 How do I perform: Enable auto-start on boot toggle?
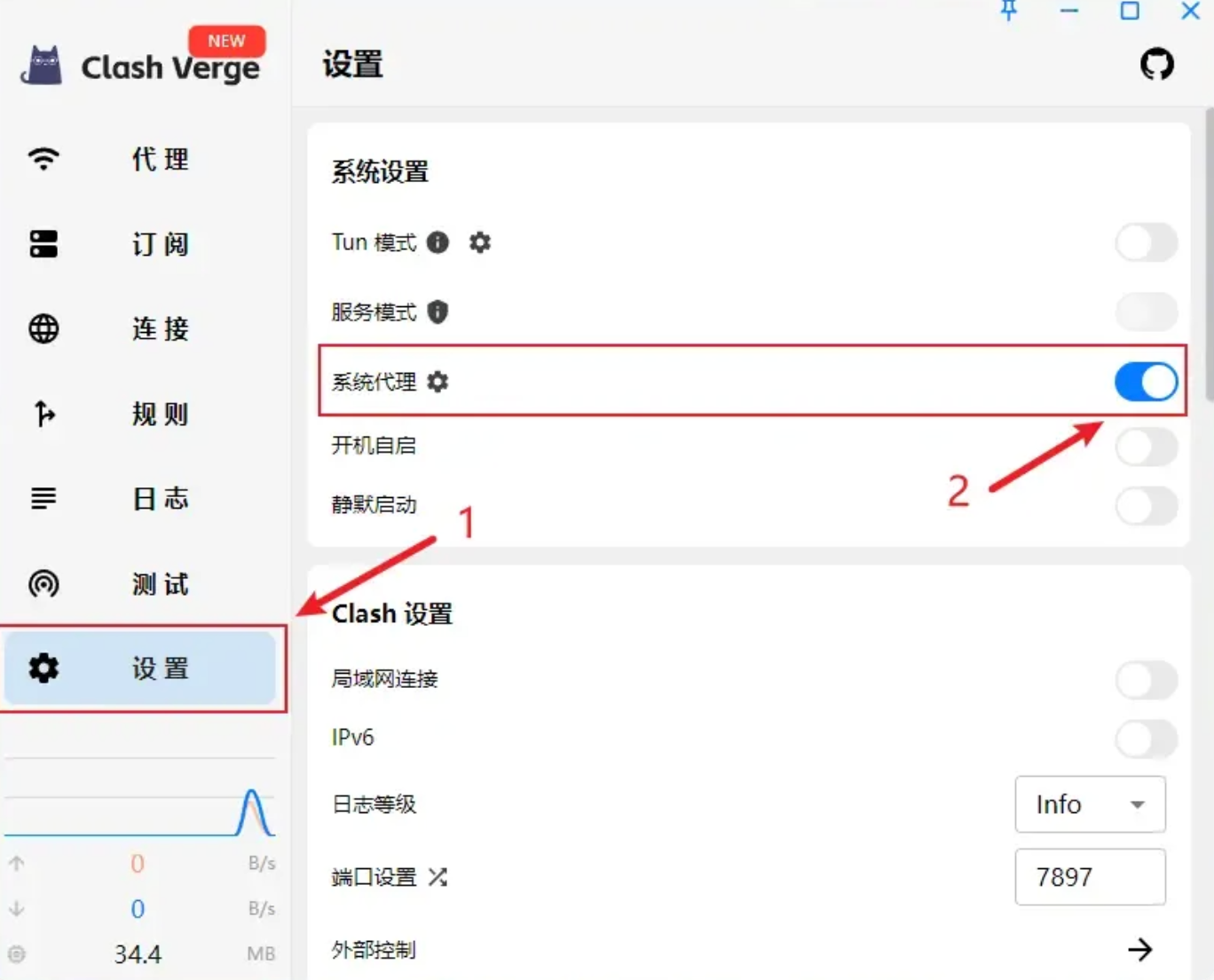coord(1146,446)
